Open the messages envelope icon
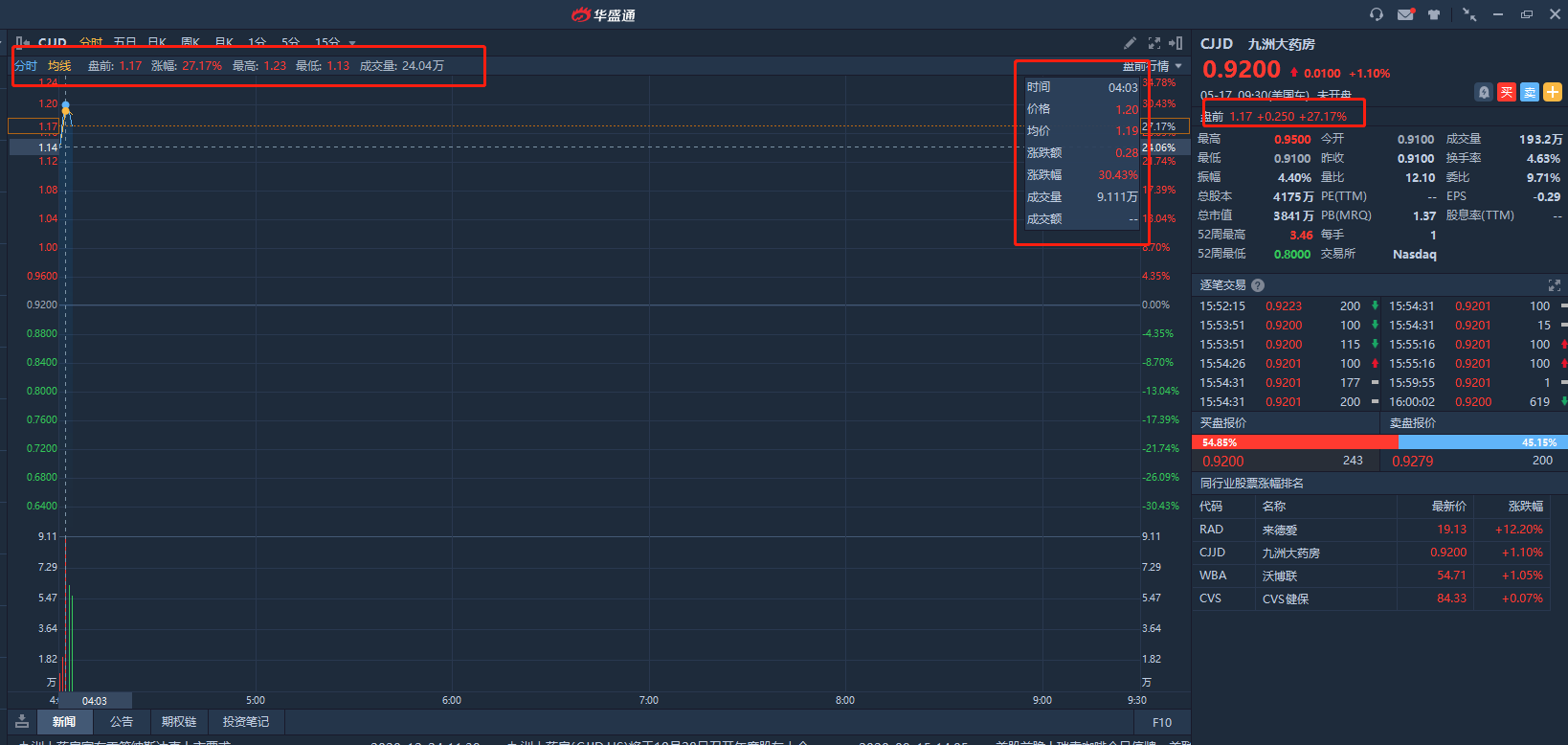The image size is (1568, 745). [1405, 14]
